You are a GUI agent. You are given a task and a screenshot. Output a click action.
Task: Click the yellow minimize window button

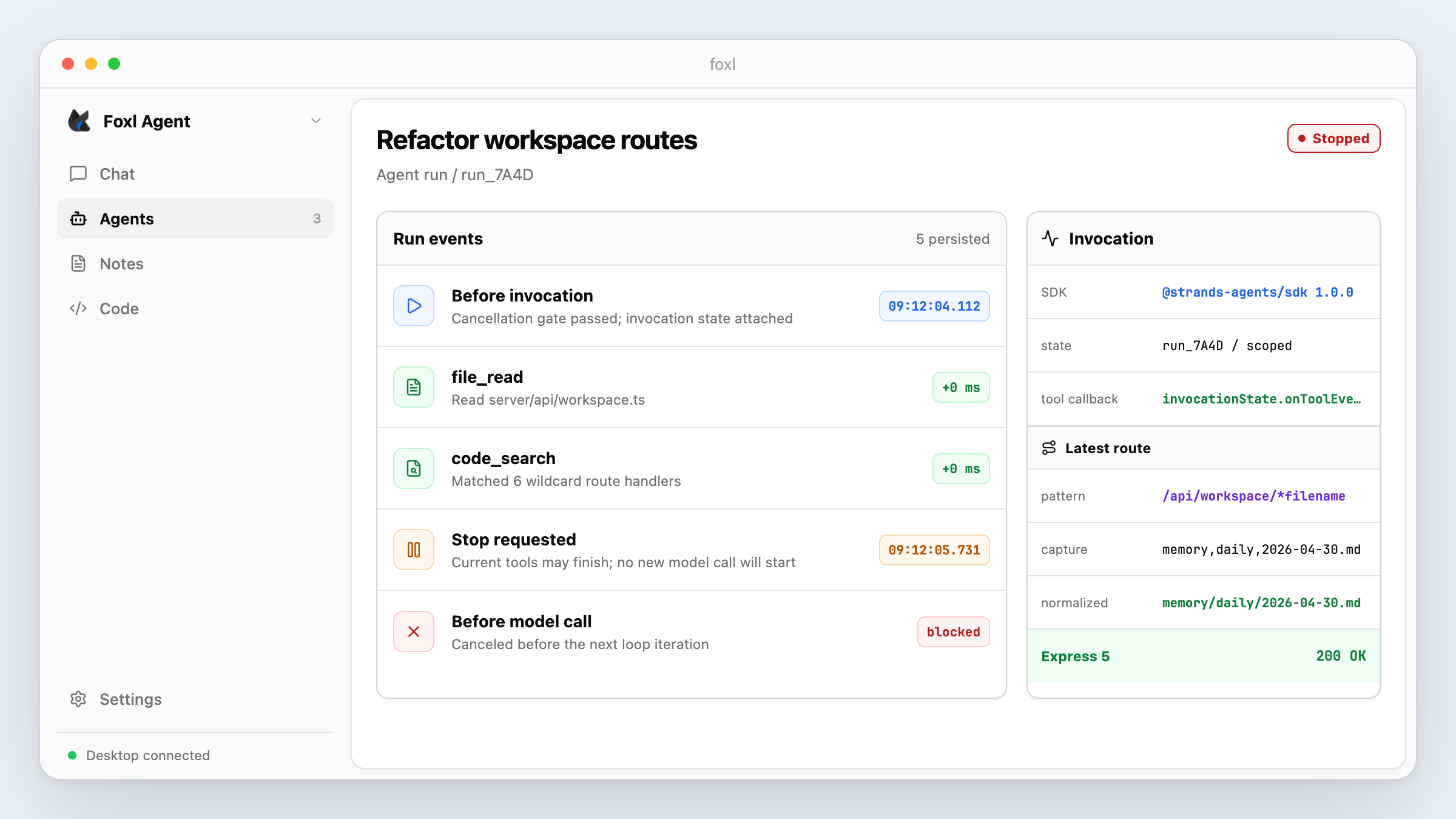click(91, 64)
